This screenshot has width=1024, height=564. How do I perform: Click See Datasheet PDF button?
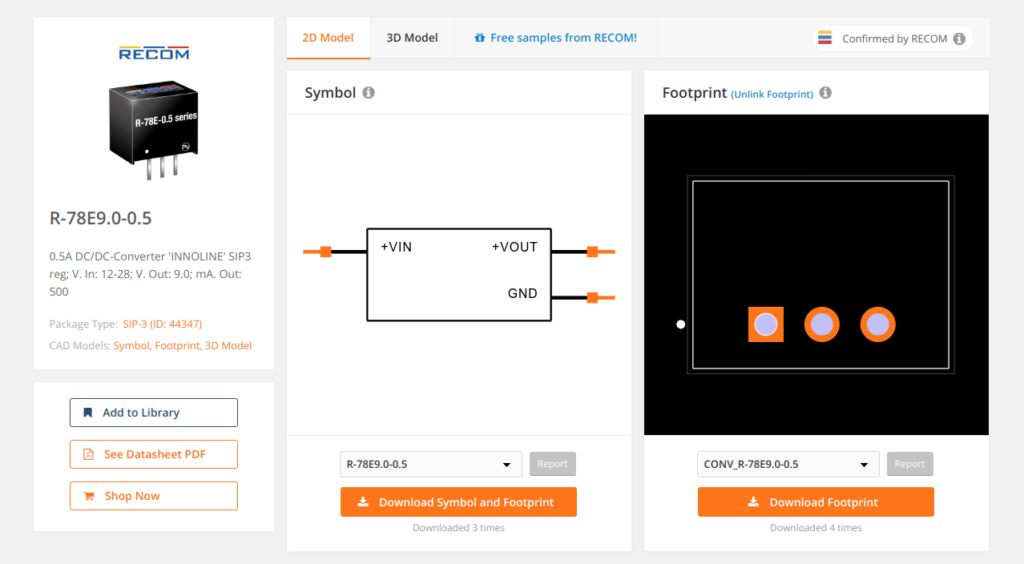coord(153,454)
